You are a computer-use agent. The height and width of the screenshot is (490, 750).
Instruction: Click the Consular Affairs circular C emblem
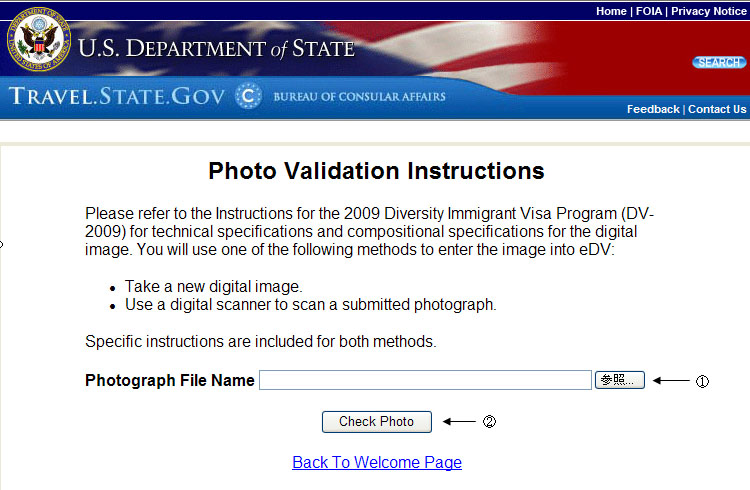pos(248,96)
